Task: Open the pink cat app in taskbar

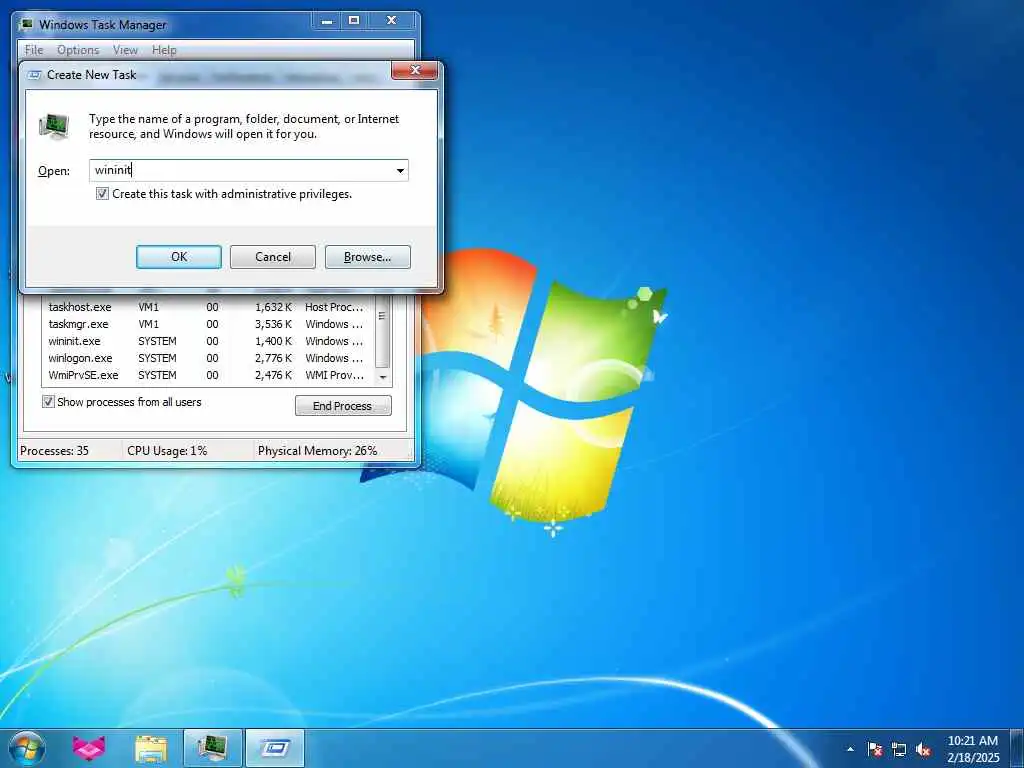Action: (x=89, y=749)
